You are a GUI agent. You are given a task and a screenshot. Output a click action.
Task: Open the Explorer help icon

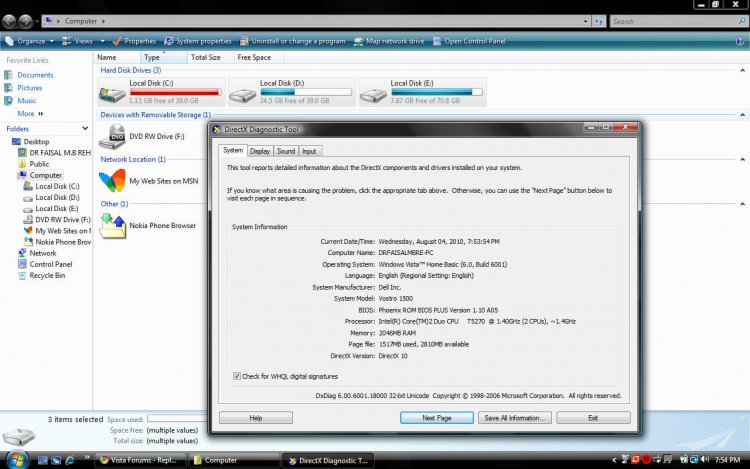(739, 41)
